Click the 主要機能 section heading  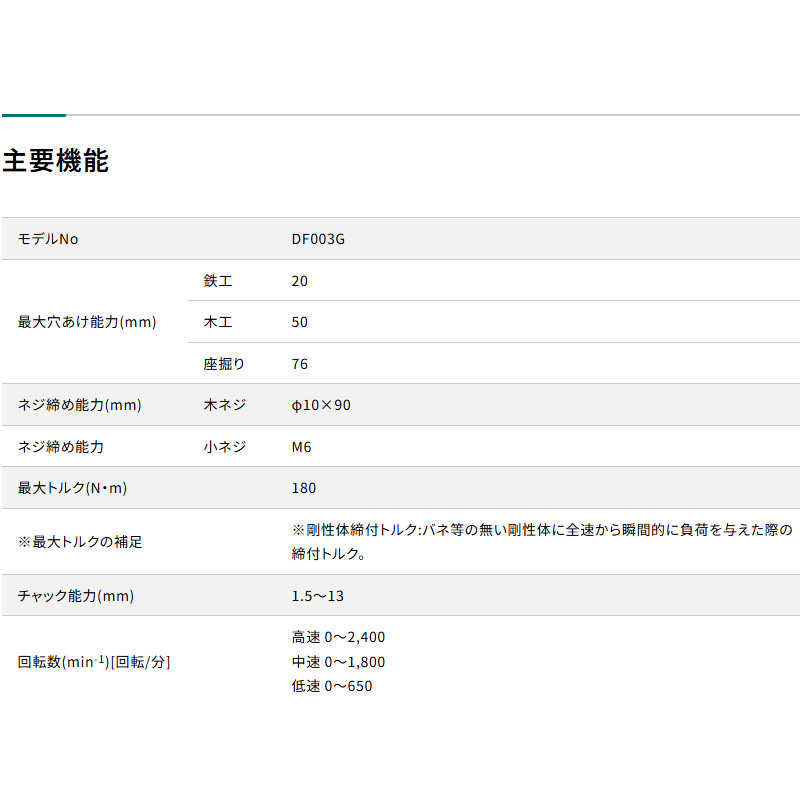[55, 161]
